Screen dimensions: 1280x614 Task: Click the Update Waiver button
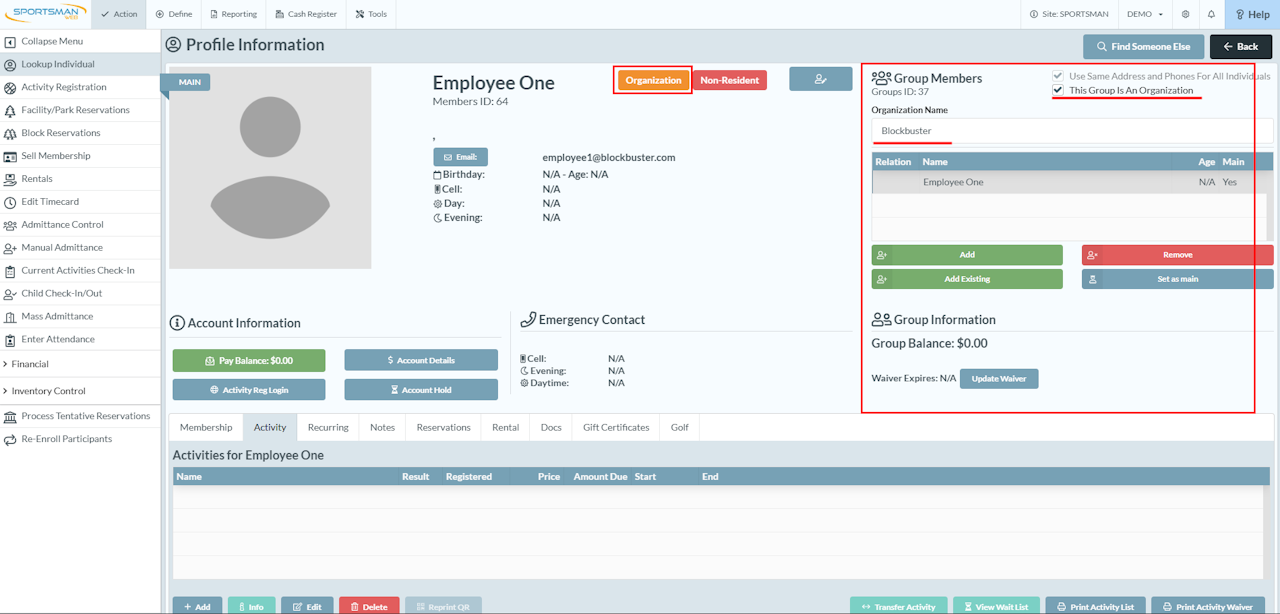[999, 379]
